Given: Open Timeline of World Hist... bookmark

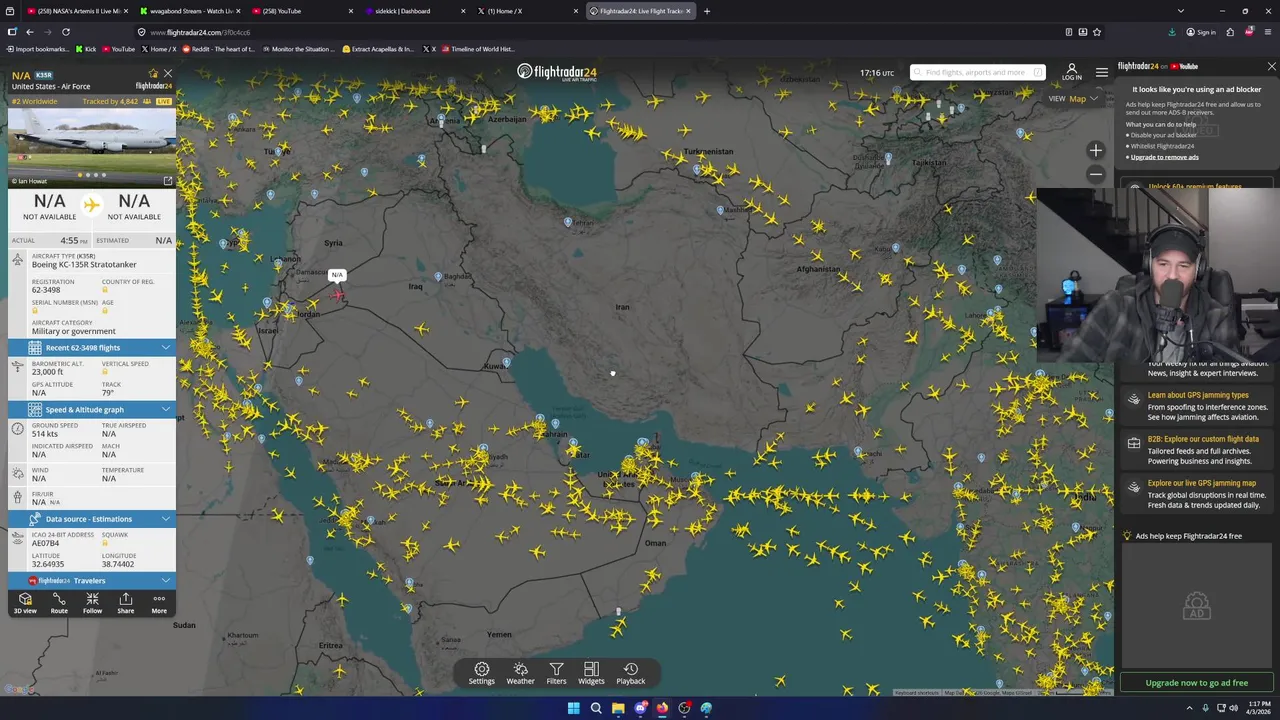Looking at the screenshot, I should tap(478, 49).
